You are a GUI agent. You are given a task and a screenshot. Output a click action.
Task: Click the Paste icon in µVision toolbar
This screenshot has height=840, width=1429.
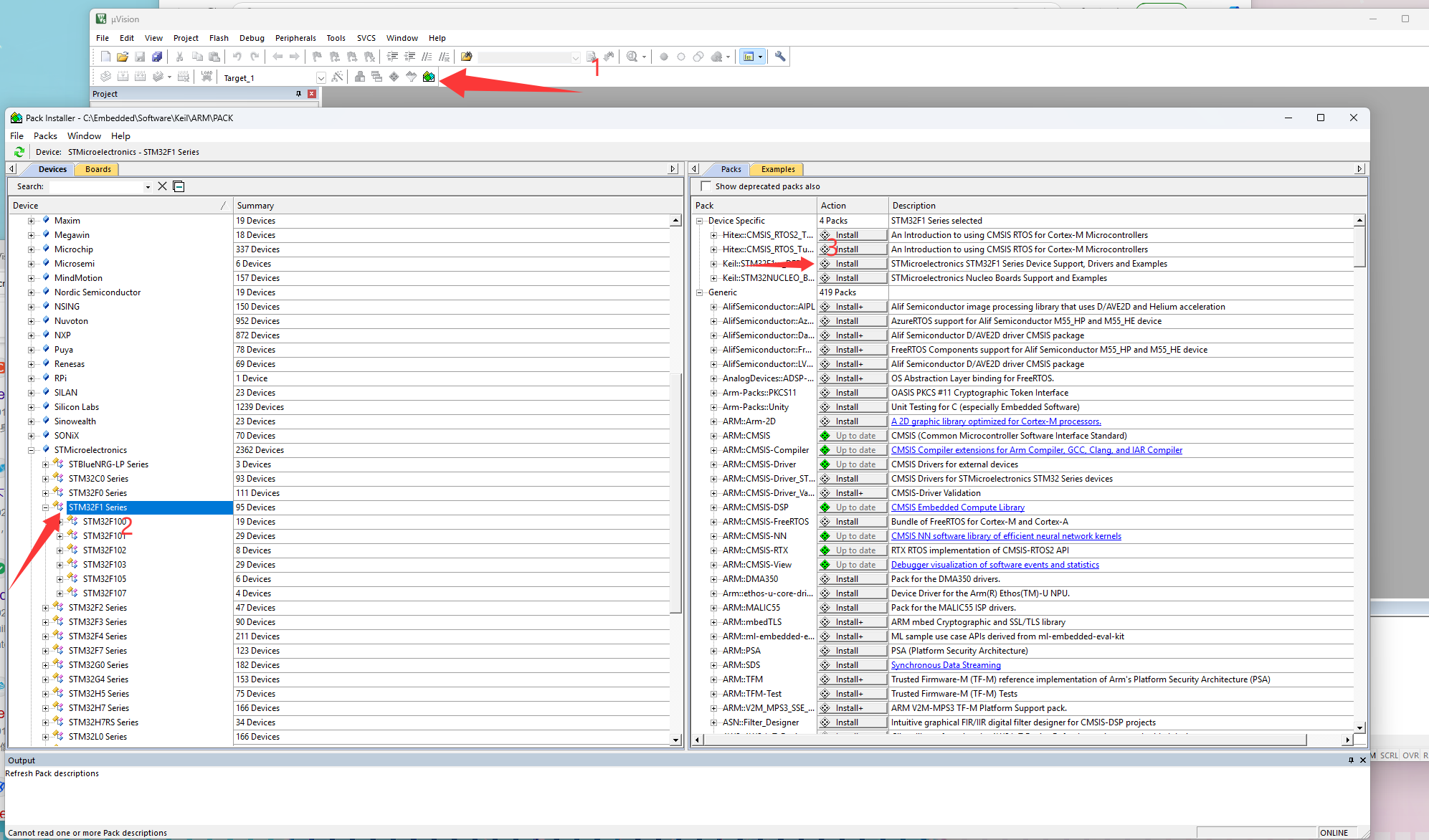point(214,57)
